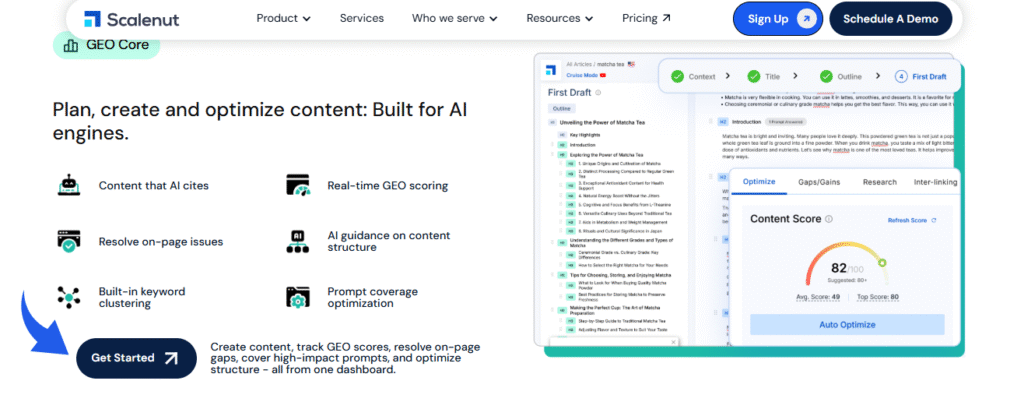Click the Content Score info icon
1024x402 pixels.
point(829,219)
